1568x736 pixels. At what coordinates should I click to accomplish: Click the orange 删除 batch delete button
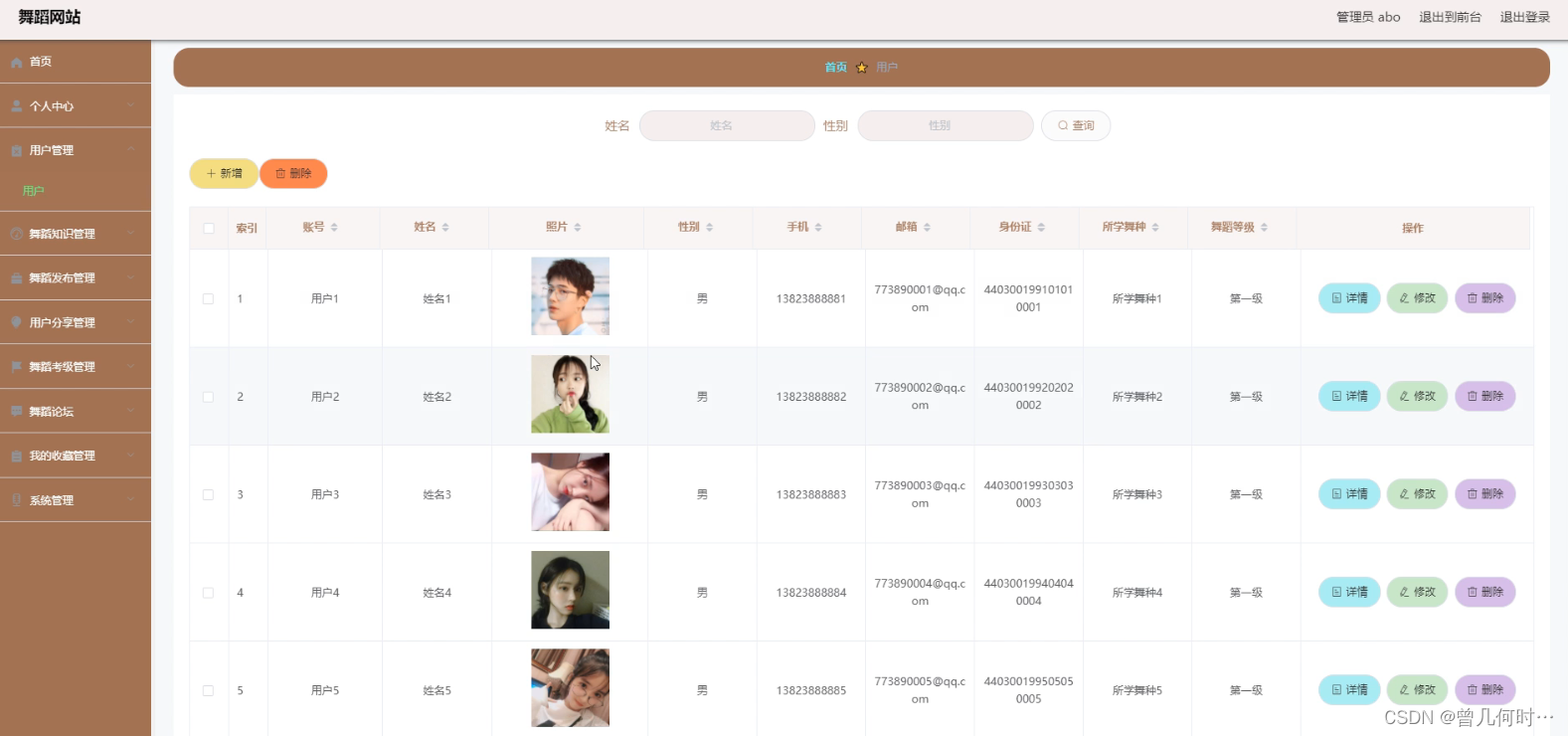[x=293, y=173]
